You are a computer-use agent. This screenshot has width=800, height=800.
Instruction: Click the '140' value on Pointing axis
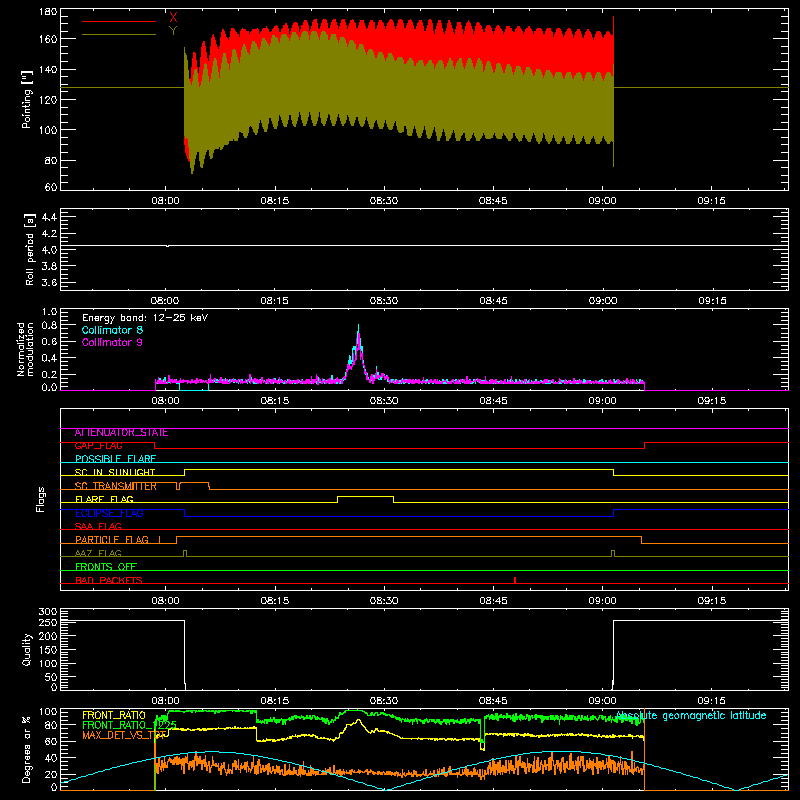coord(48,69)
